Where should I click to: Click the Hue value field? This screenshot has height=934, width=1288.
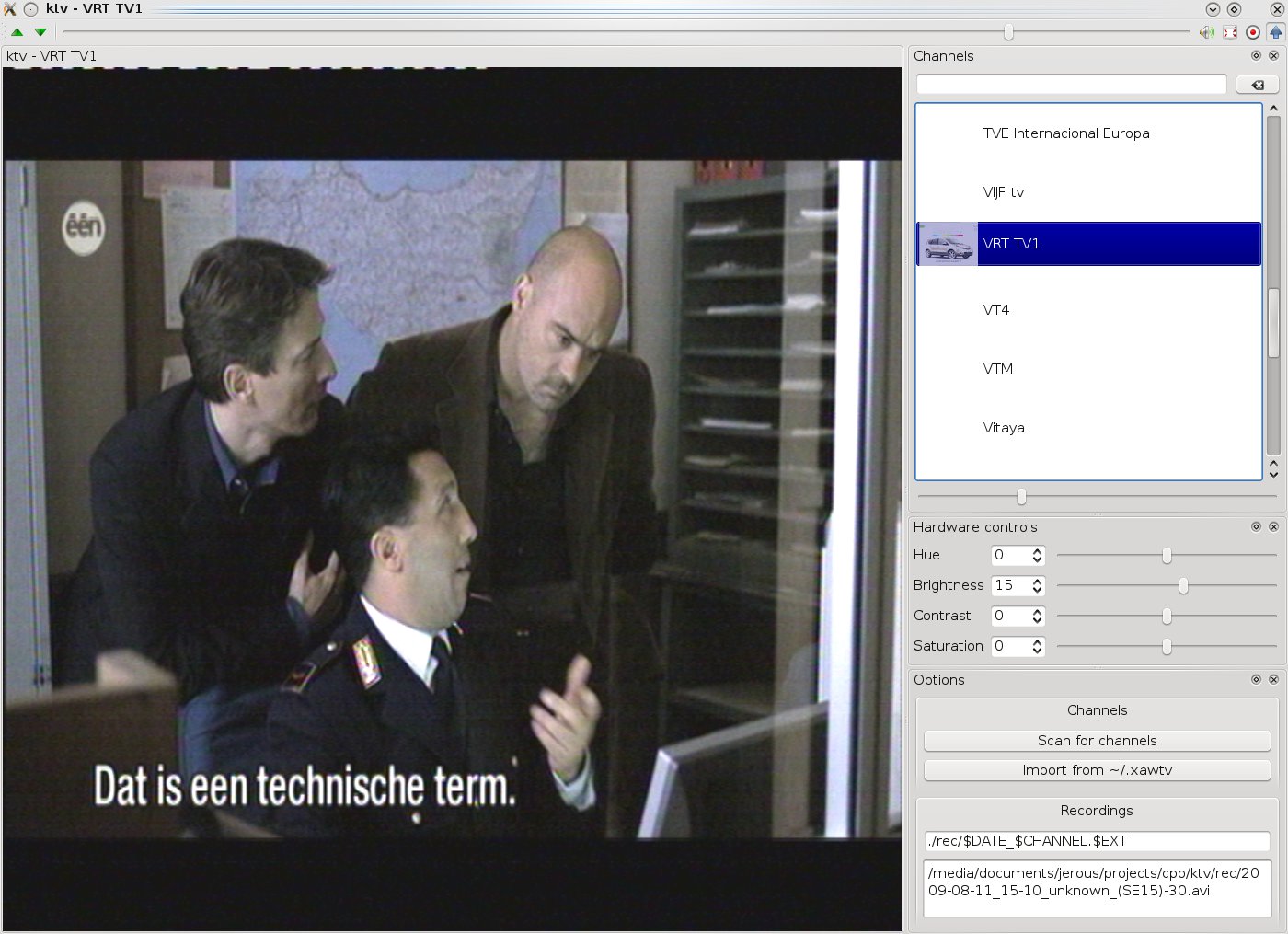coord(1010,556)
